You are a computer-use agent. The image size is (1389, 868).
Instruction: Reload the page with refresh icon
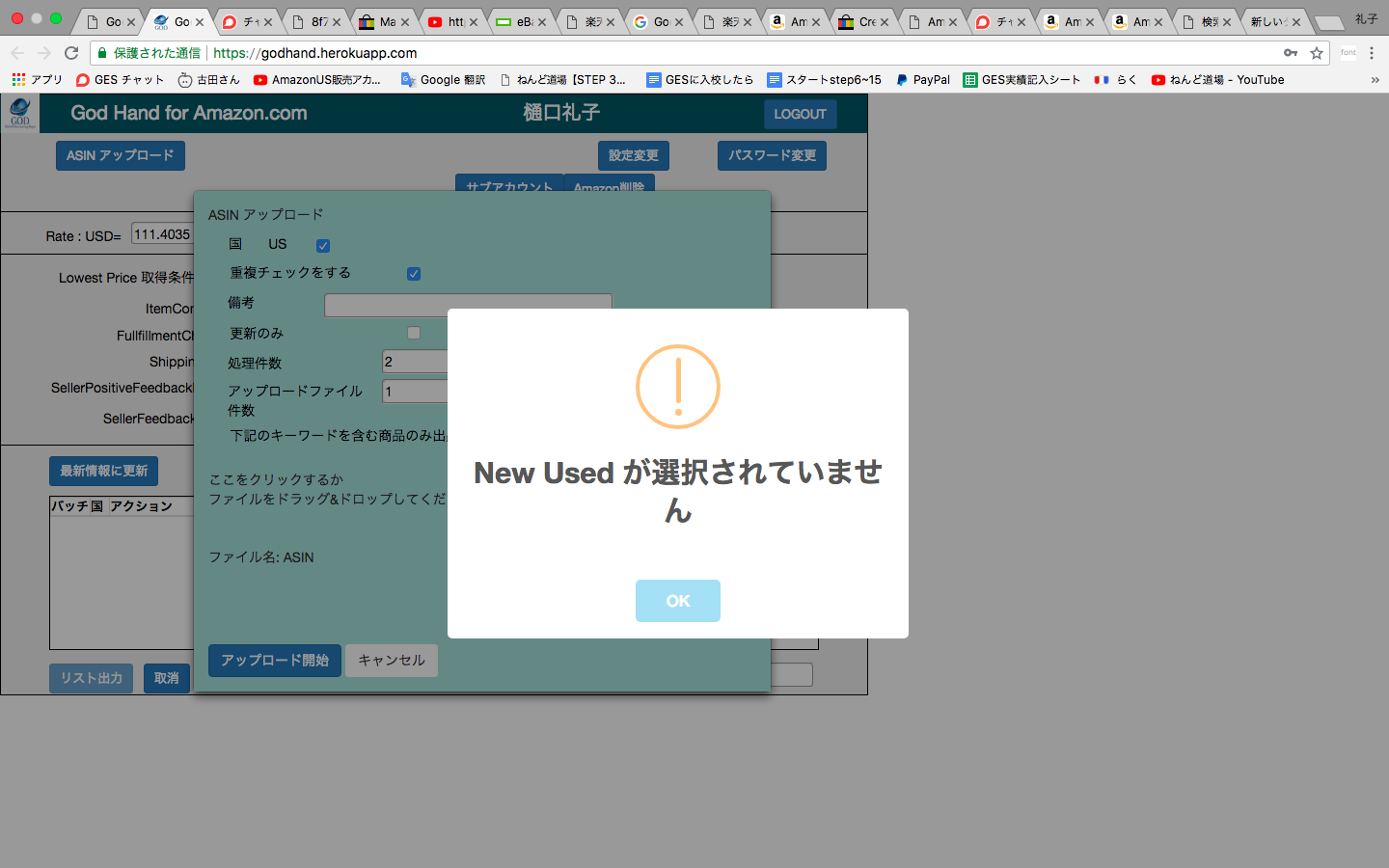pos(71,53)
